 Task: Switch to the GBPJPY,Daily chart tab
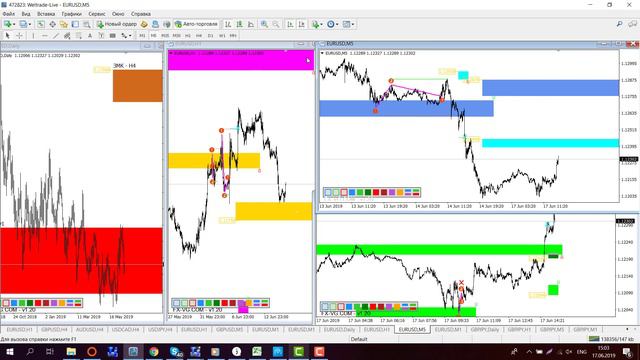pos(484,329)
